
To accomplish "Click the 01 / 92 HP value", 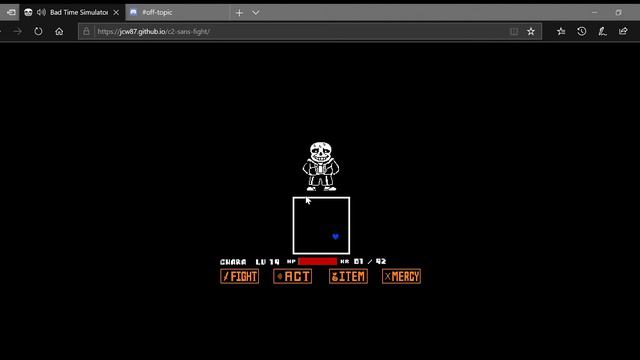I will pos(370,261).
